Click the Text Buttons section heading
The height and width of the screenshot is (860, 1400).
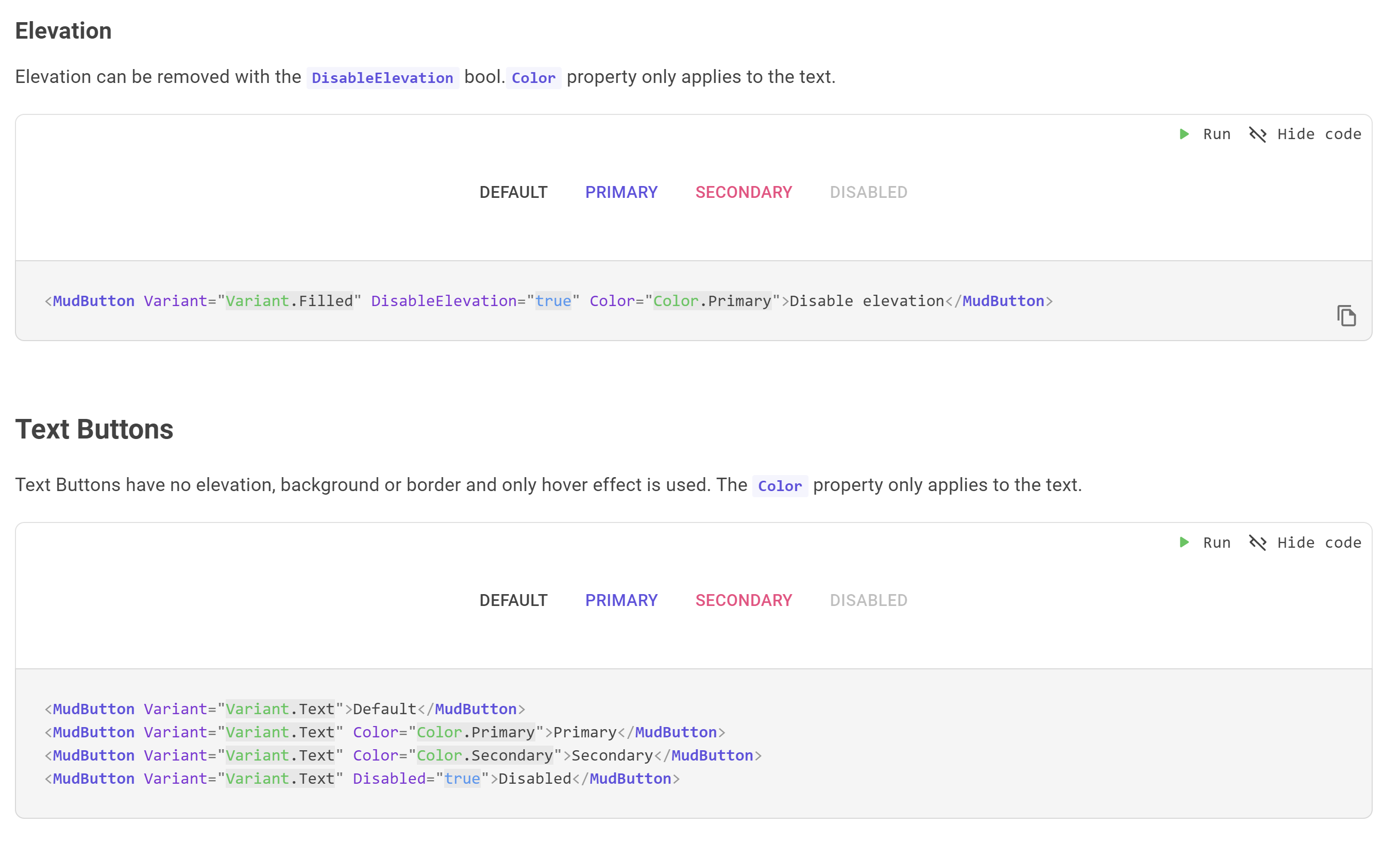point(94,429)
